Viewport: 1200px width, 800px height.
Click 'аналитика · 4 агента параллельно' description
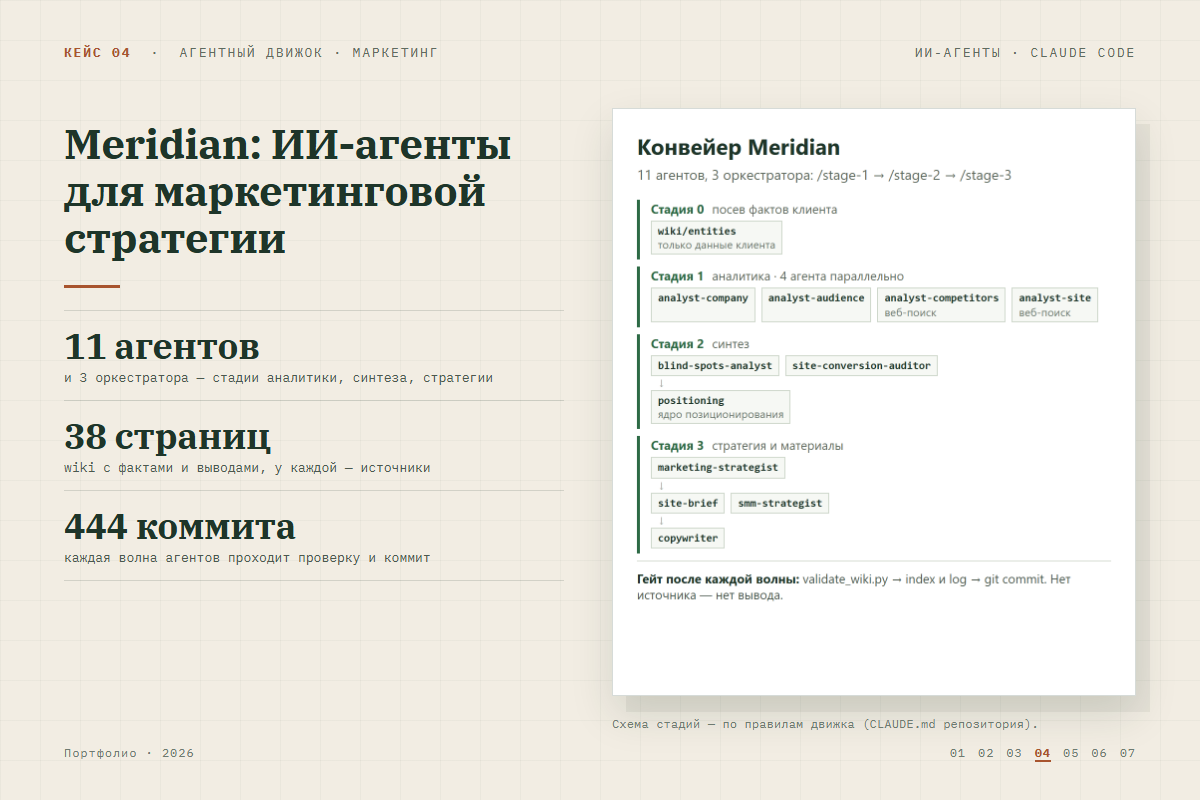click(x=807, y=276)
